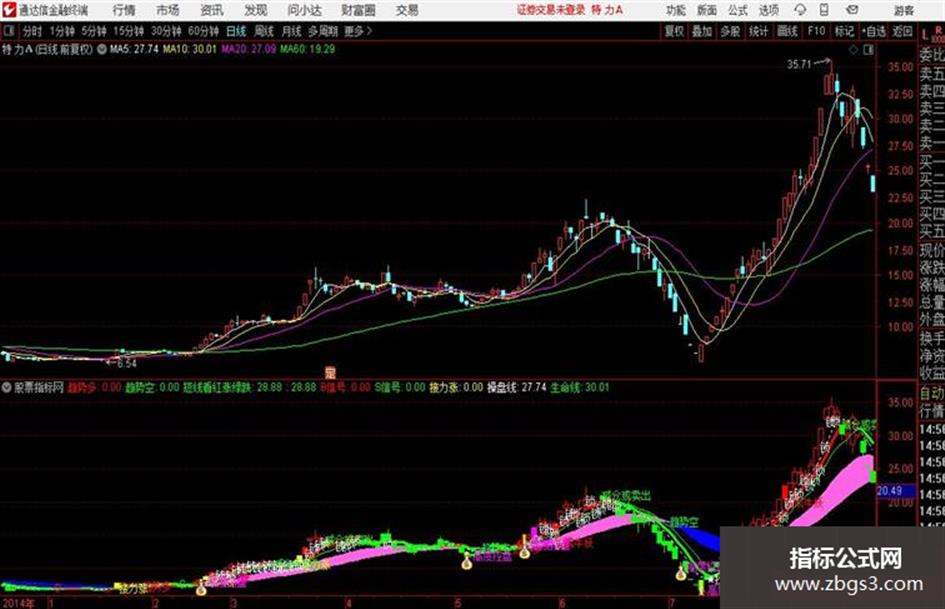The height and width of the screenshot is (609, 945).
Task: Open the 财富圈 menu
Action: pyautogui.click(x=358, y=10)
